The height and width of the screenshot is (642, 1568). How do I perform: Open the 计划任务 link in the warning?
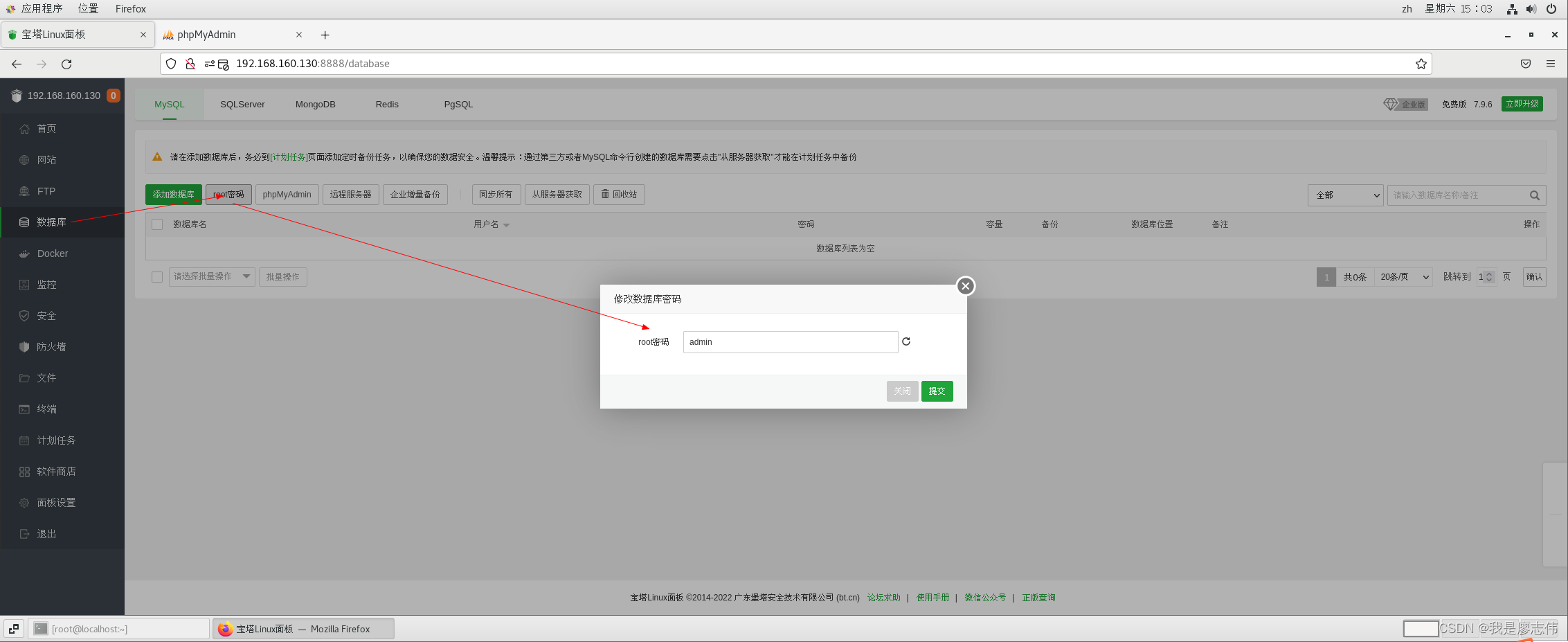click(289, 157)
